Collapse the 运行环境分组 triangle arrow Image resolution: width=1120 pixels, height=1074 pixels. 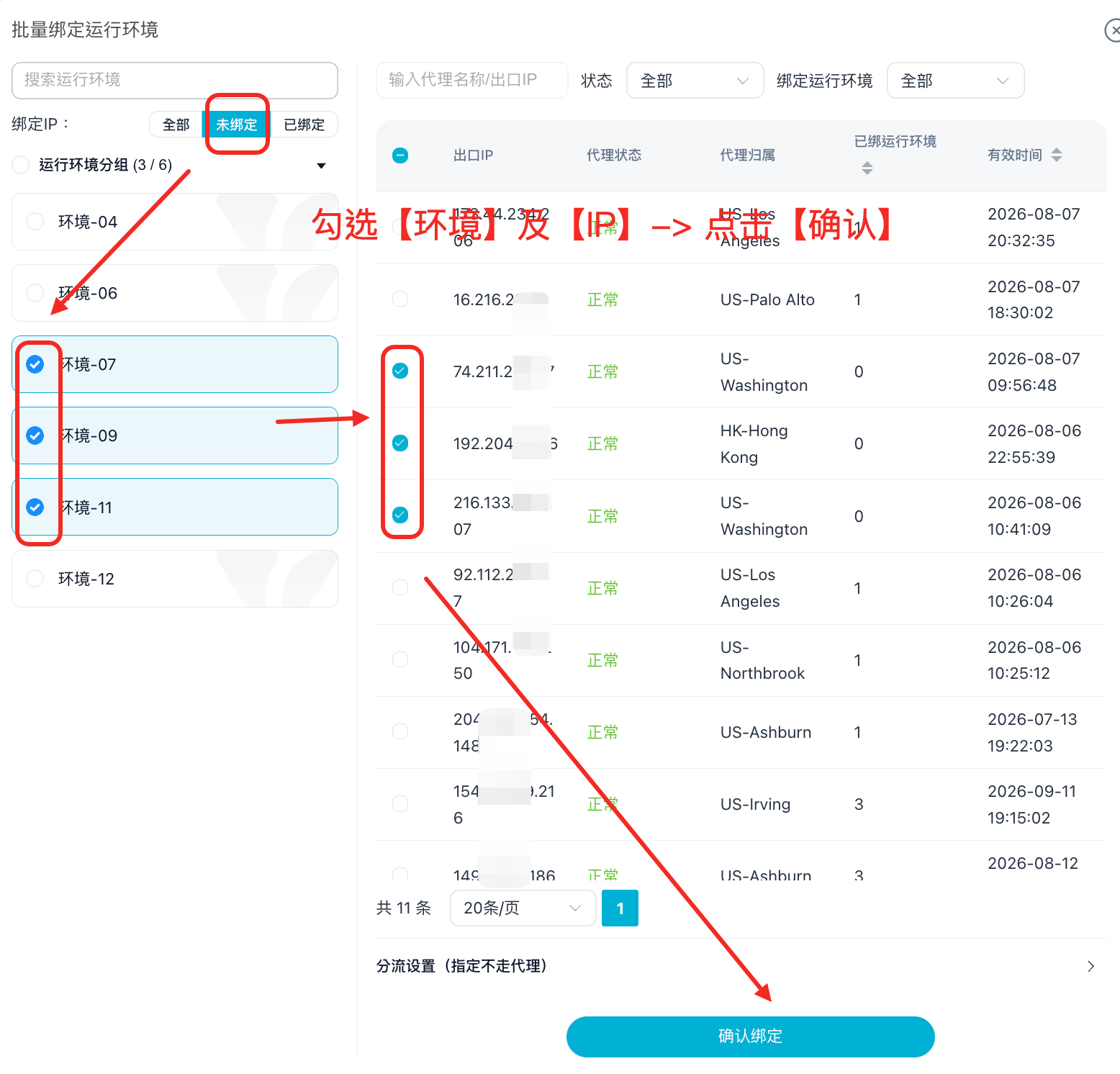tap(321, 166)
